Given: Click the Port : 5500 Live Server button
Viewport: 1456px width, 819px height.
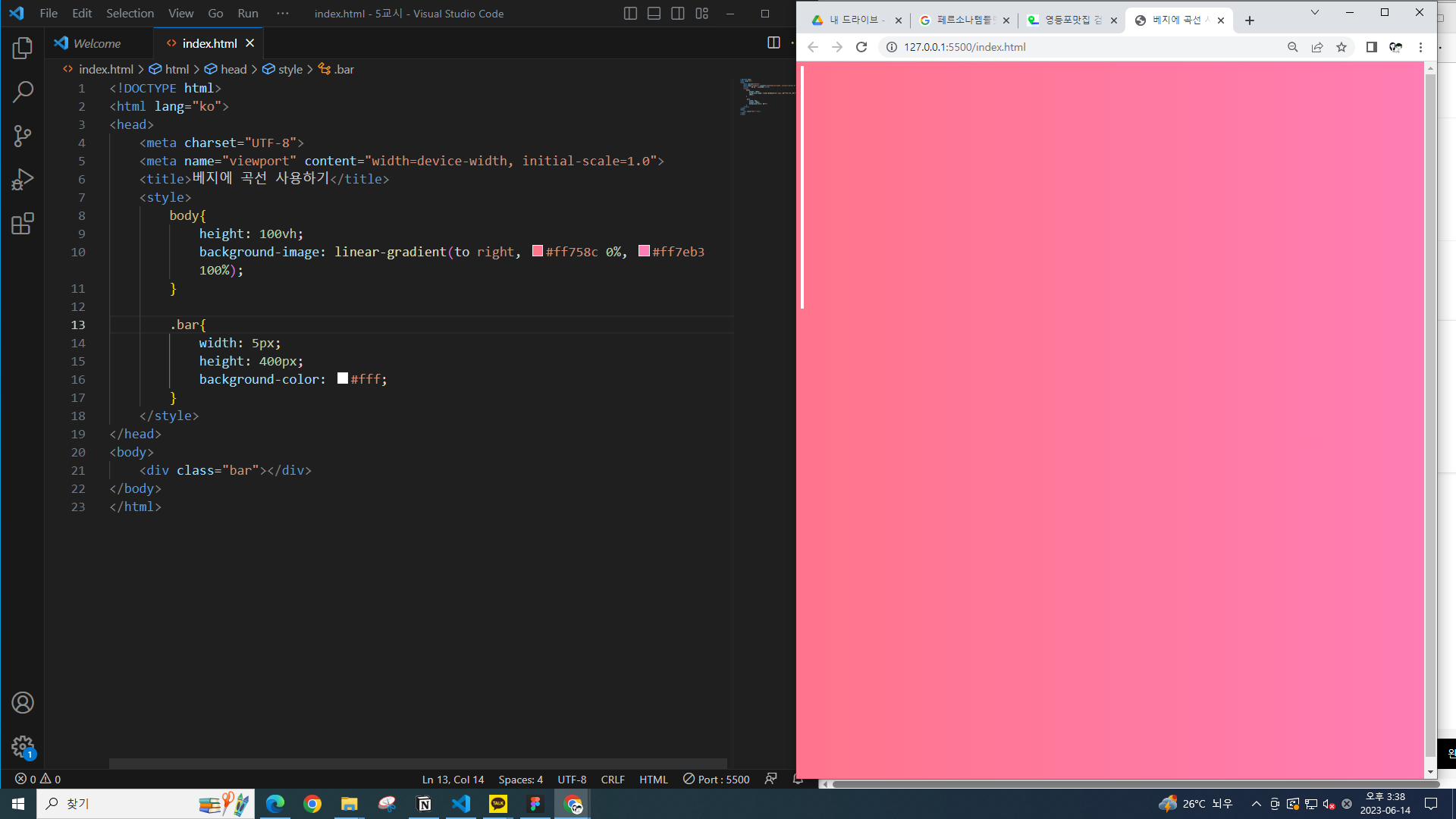Looking at the screenshot, I should [x=716, y=780].
